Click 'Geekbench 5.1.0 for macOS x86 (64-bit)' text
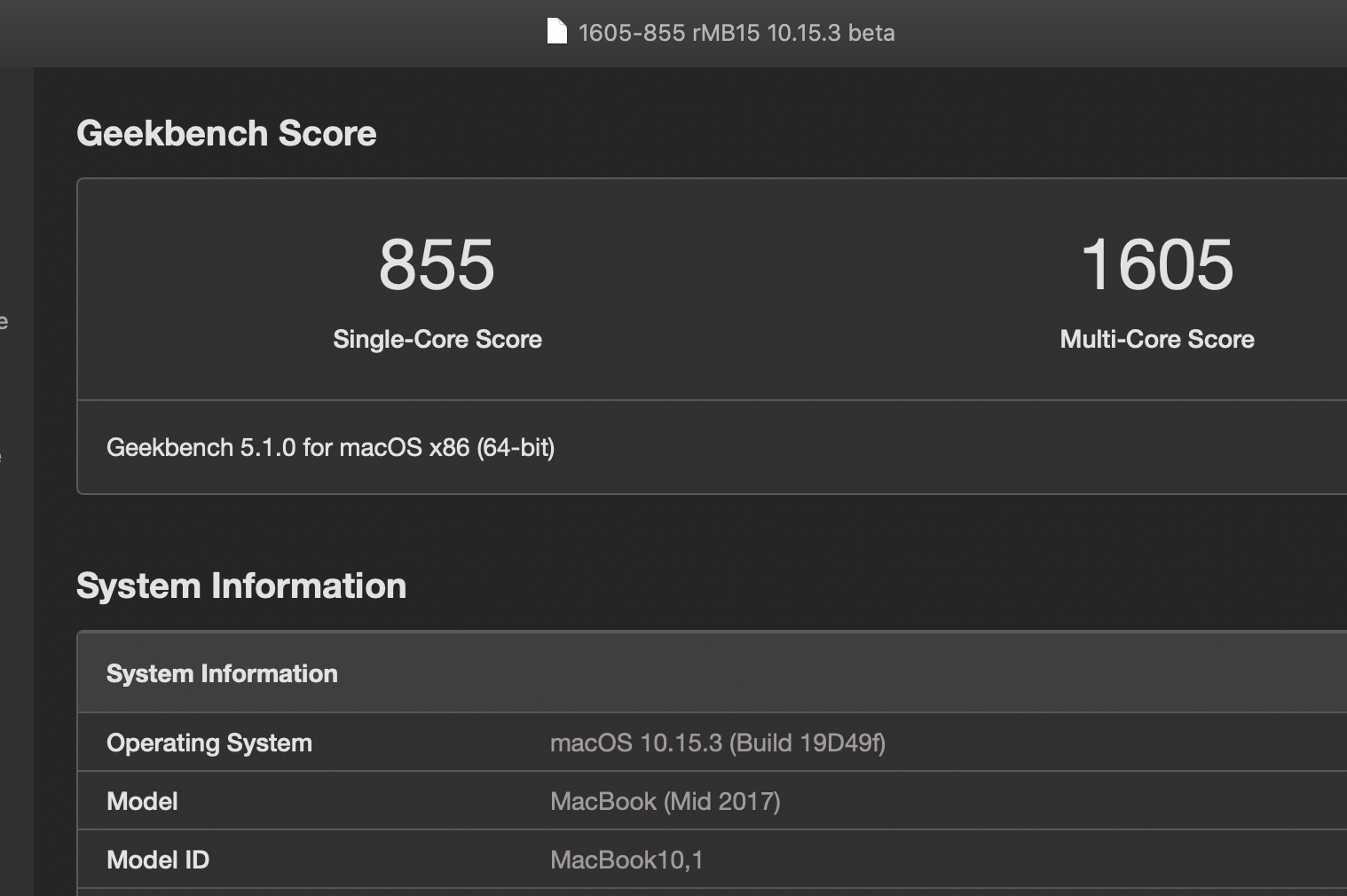 pos(331,447)
